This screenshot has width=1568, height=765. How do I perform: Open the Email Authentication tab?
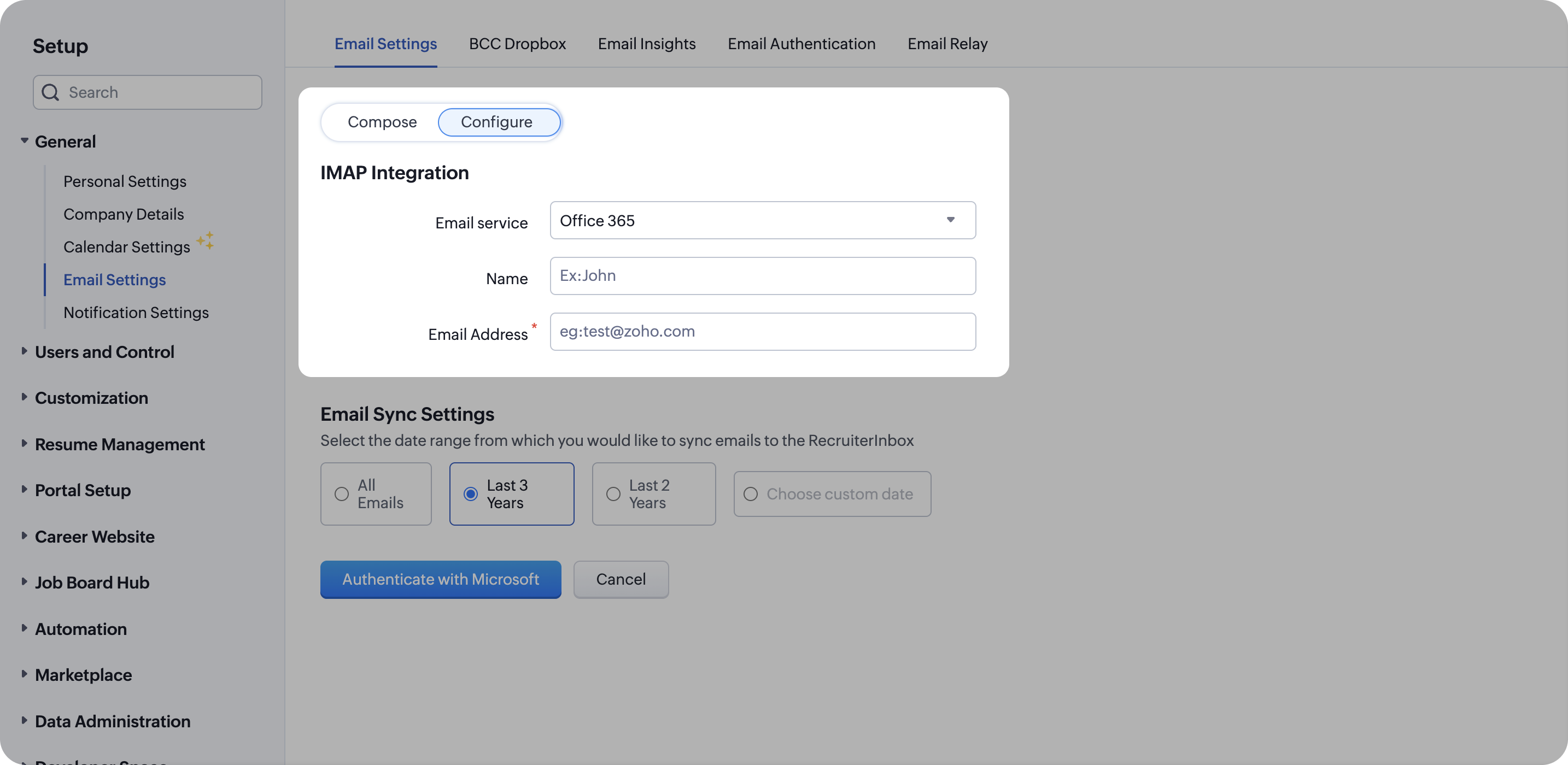coord(801,44)
